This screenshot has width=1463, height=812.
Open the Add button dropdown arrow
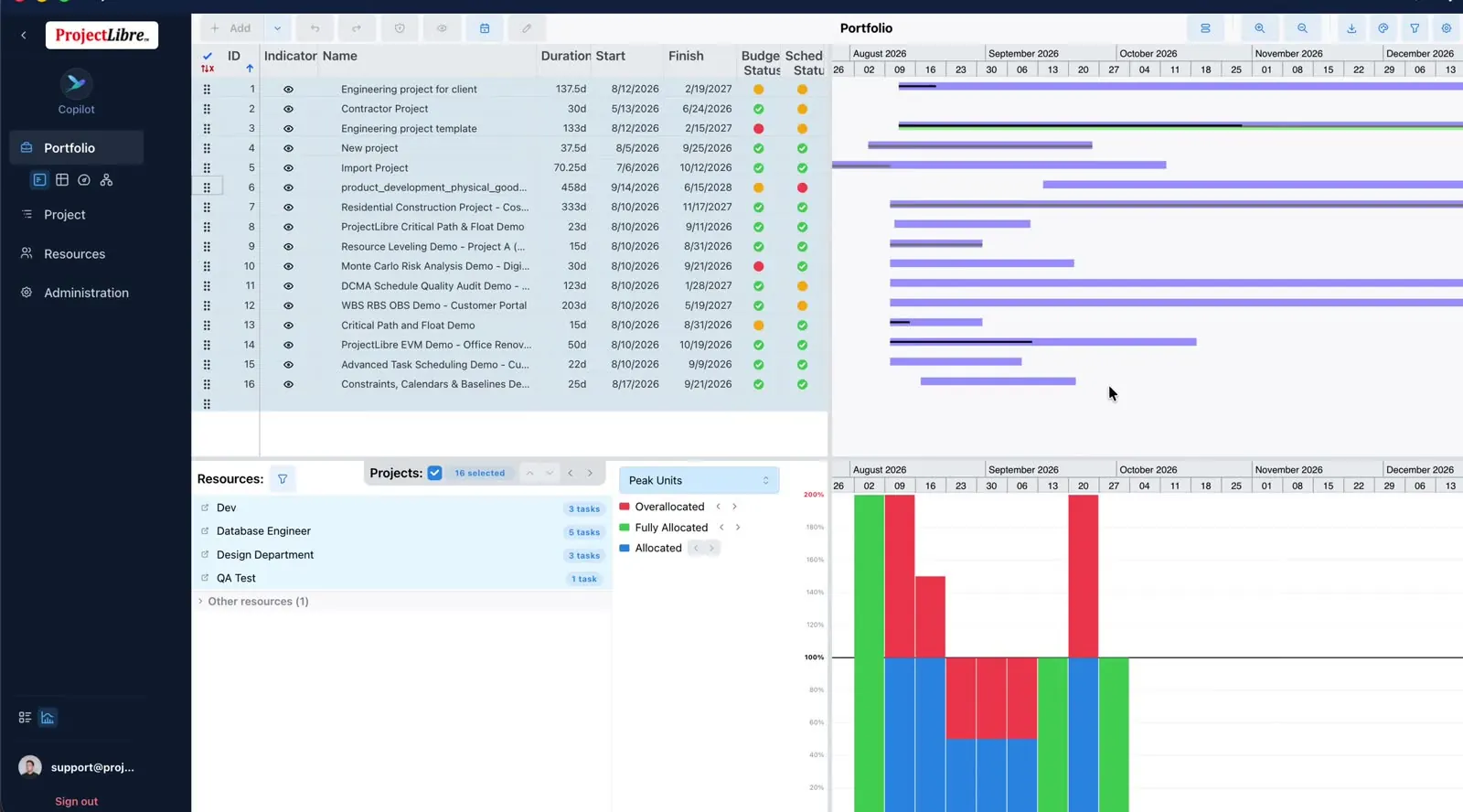coord(277,28)
